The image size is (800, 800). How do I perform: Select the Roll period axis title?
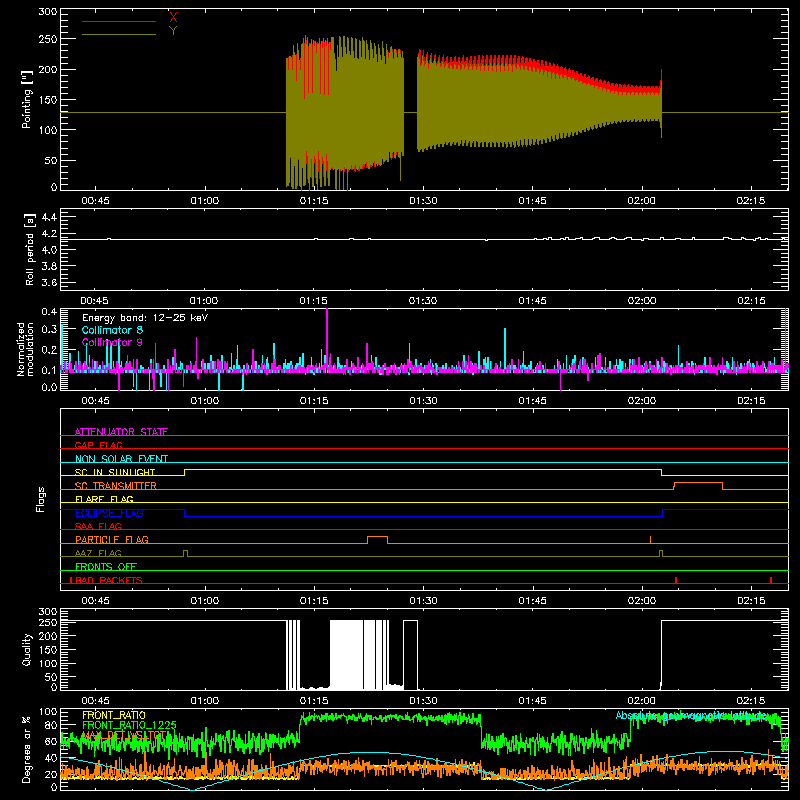(x=29, y=249)
